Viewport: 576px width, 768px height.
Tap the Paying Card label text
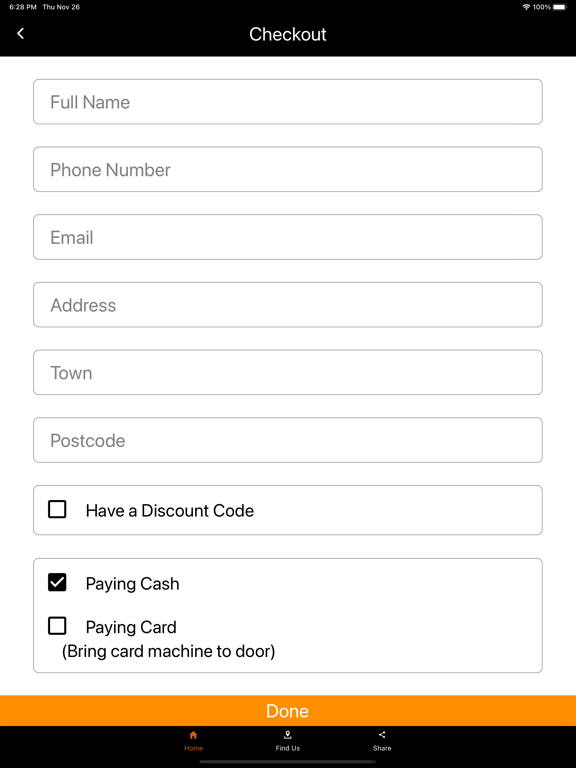131,627
